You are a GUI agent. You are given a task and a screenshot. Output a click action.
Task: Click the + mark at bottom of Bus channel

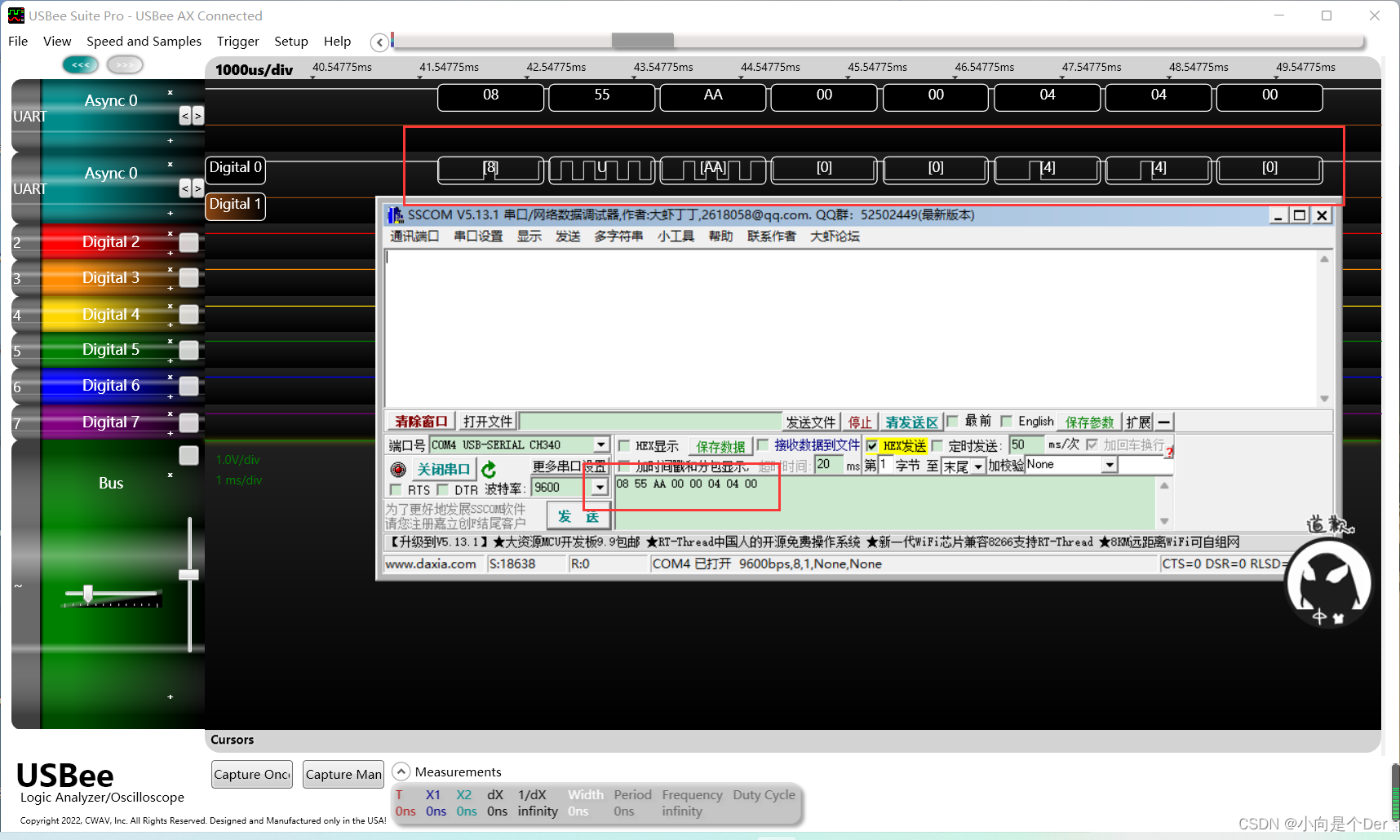(x=171, y=696)
